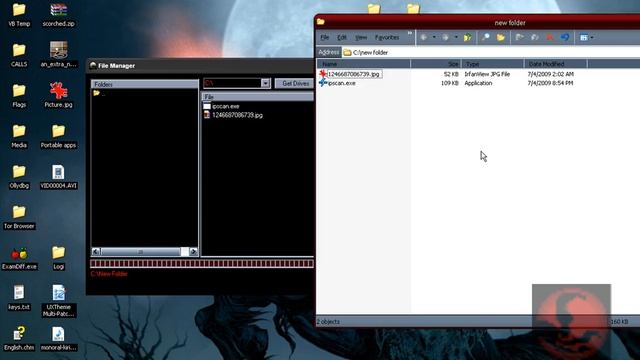Screen dimensions: 640x360
Task: Launch ExamDiff.exe from the desktop
Action: pos(19,258)
